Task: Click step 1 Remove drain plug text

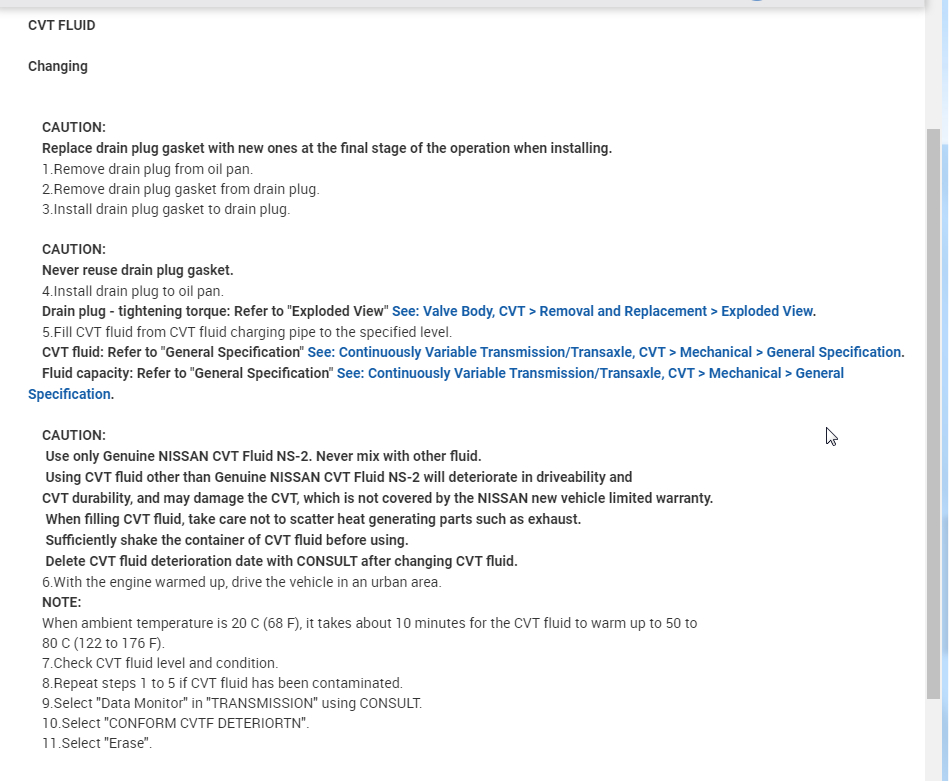Action: [147, 169]
